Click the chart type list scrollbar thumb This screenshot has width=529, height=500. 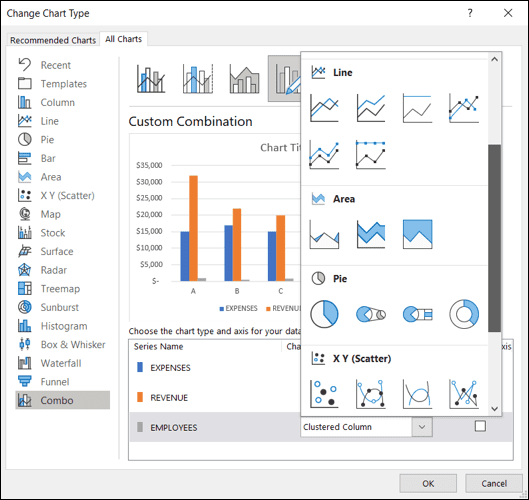(495, 238)
